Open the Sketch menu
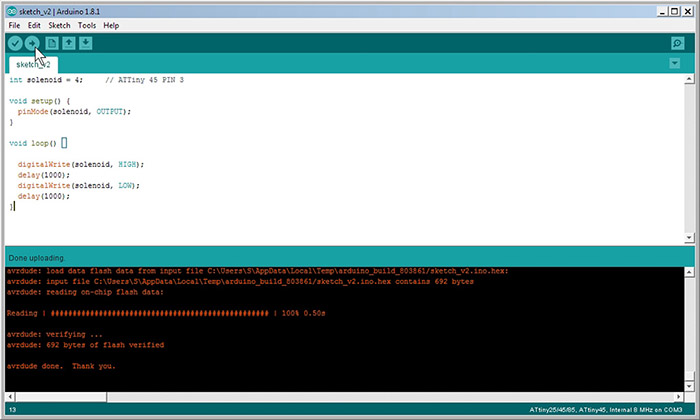The image size is (700, 420). point(59,25)
